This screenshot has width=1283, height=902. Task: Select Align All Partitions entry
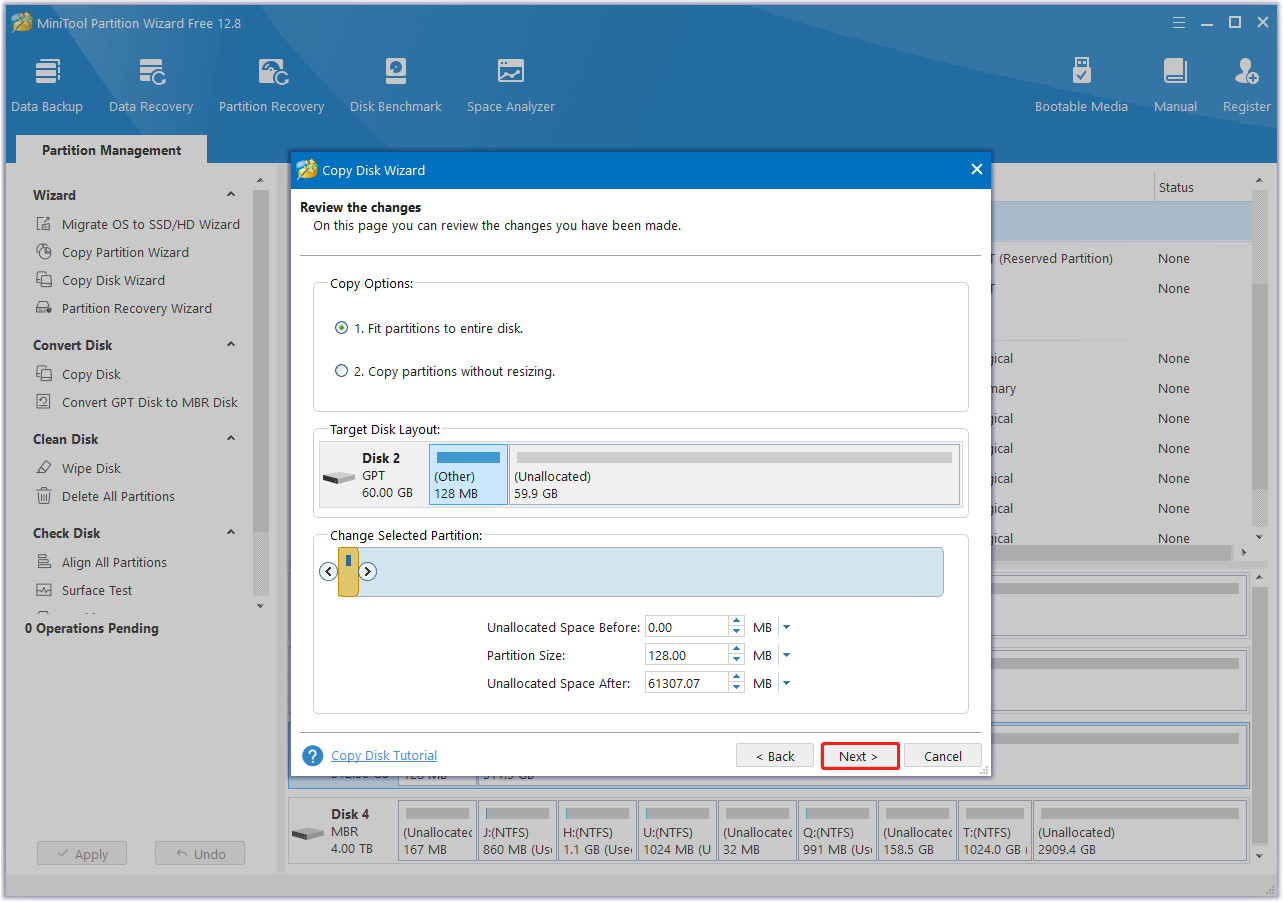[114, 562]
